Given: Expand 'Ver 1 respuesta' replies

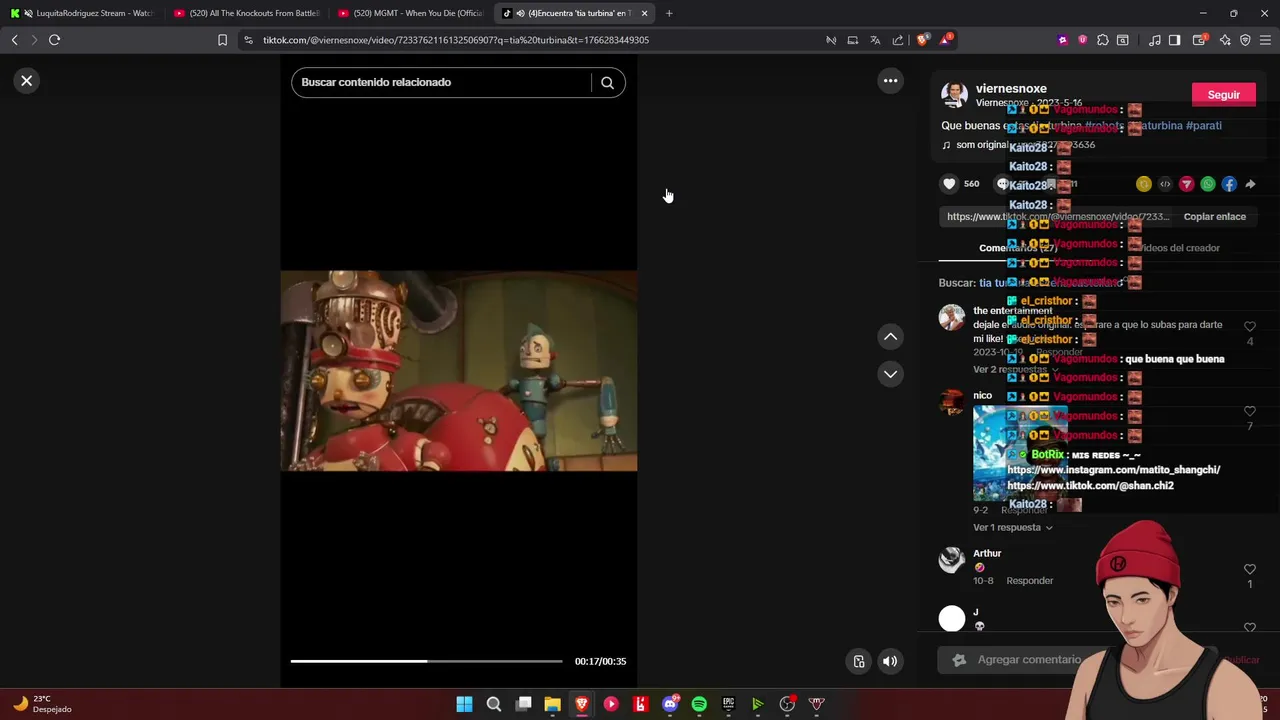Looking at the screenshot, I should [x=1012, y=528].
